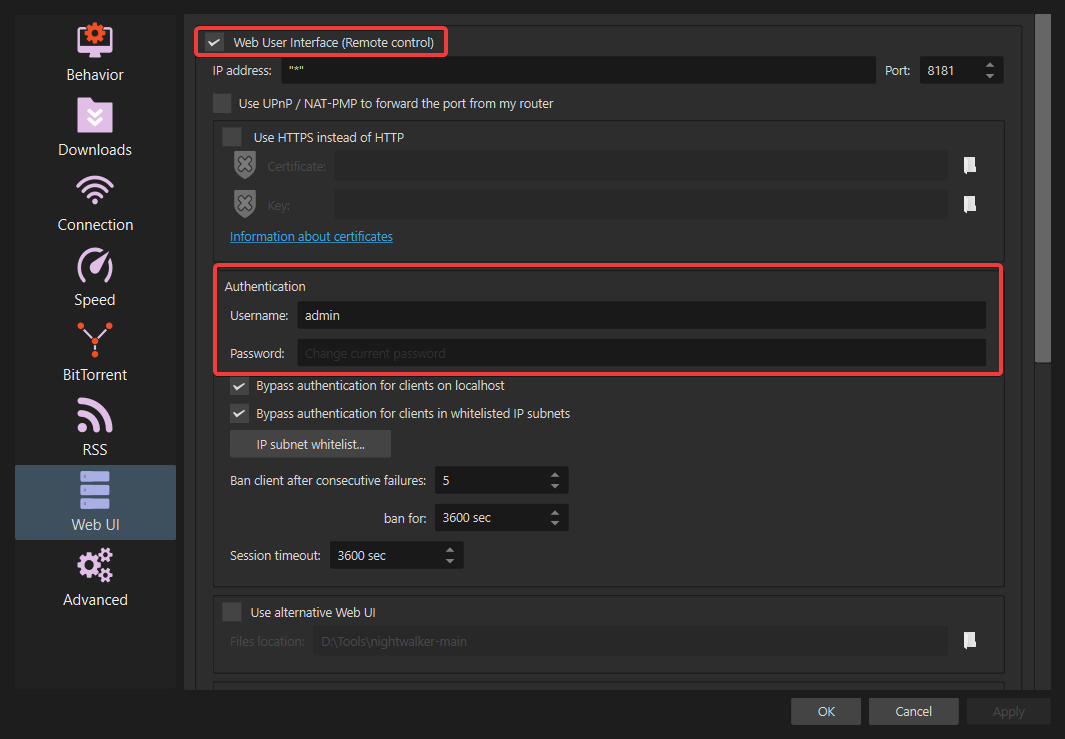Enable Use HTTPS instead of HTTP
The image size is (1065, 739).
tap(232, 137)
